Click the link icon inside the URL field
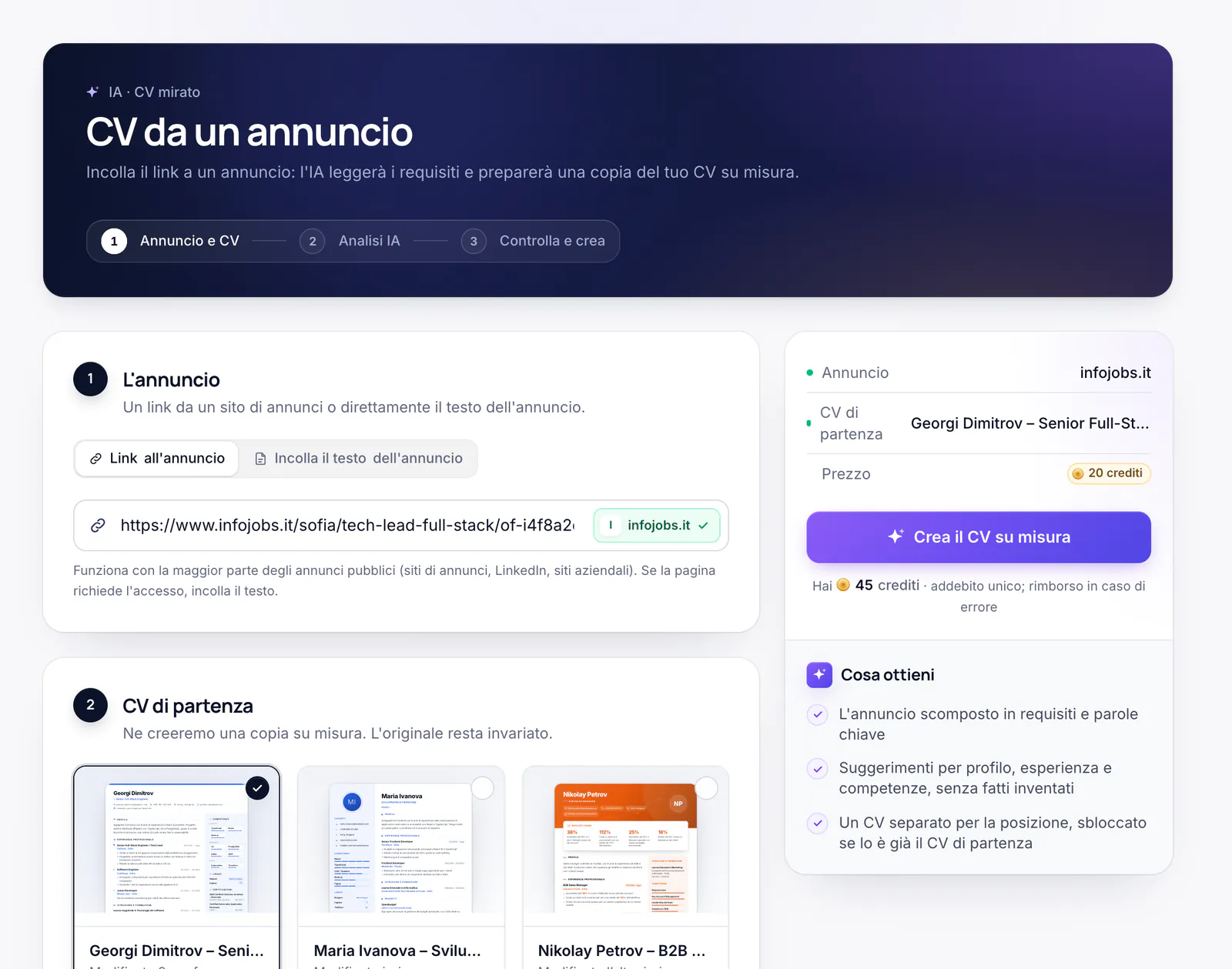 pyautogui.click(x=98, y=526)
